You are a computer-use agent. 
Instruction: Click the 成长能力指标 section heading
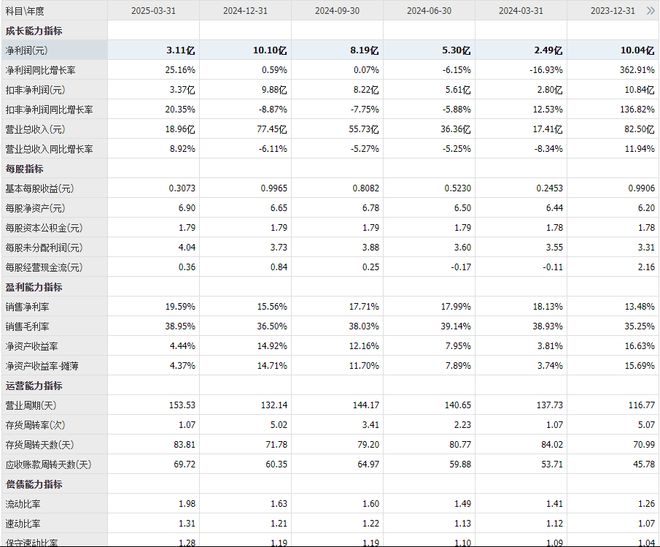coord(34,31)
